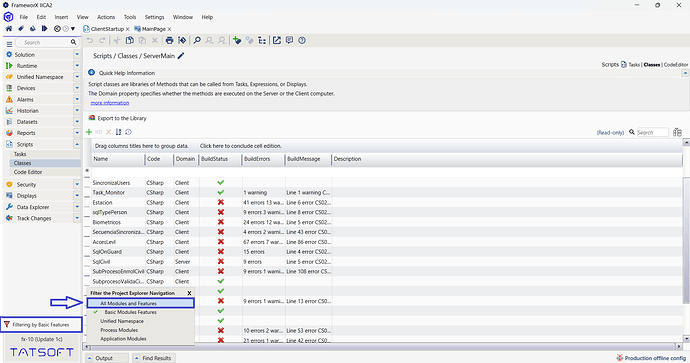Close the Filter Project Explorer popup
Viewport: 690px width, 363px height.
pos(189,293)
